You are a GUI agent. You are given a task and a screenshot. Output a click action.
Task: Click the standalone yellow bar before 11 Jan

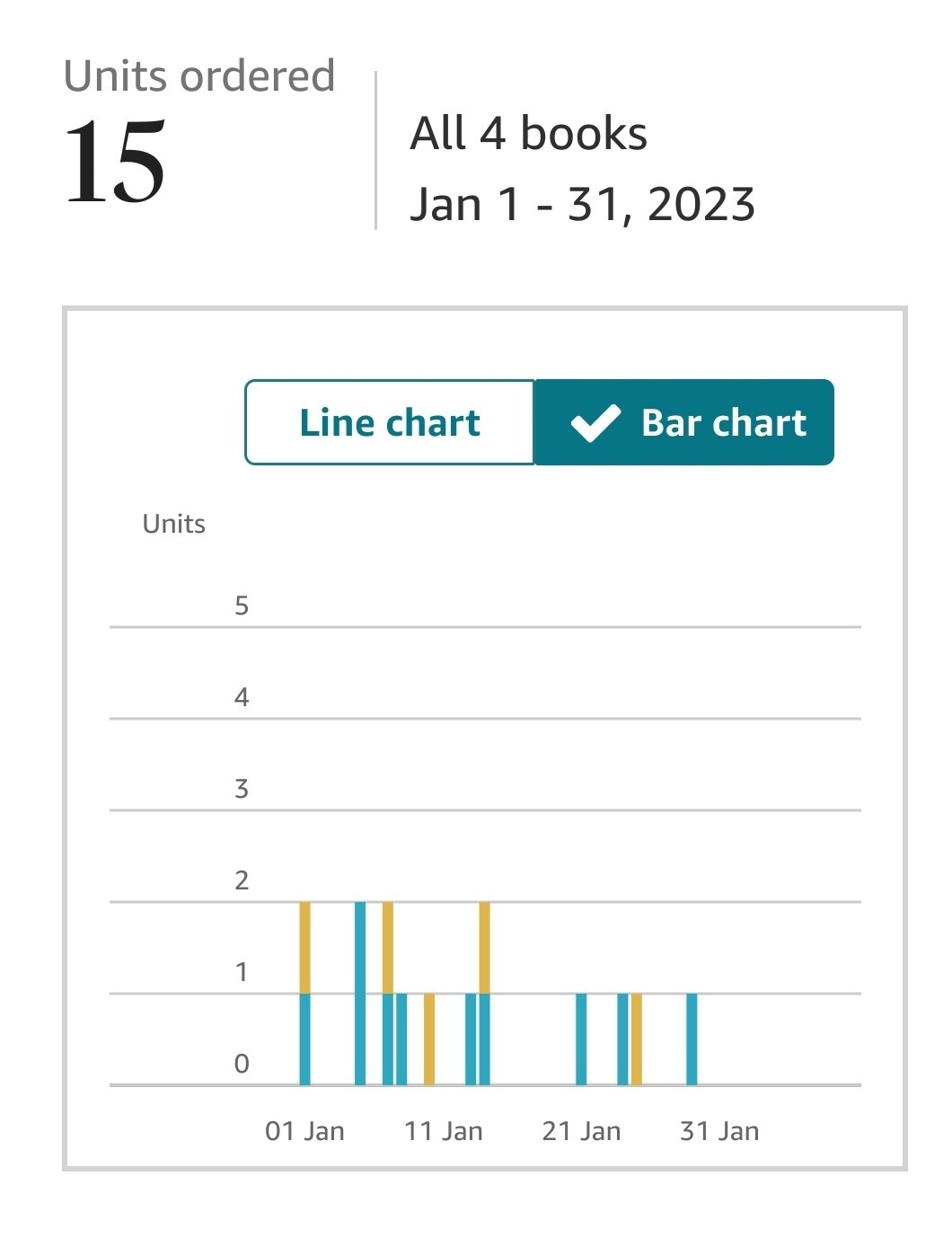(x=429, y=1039)
